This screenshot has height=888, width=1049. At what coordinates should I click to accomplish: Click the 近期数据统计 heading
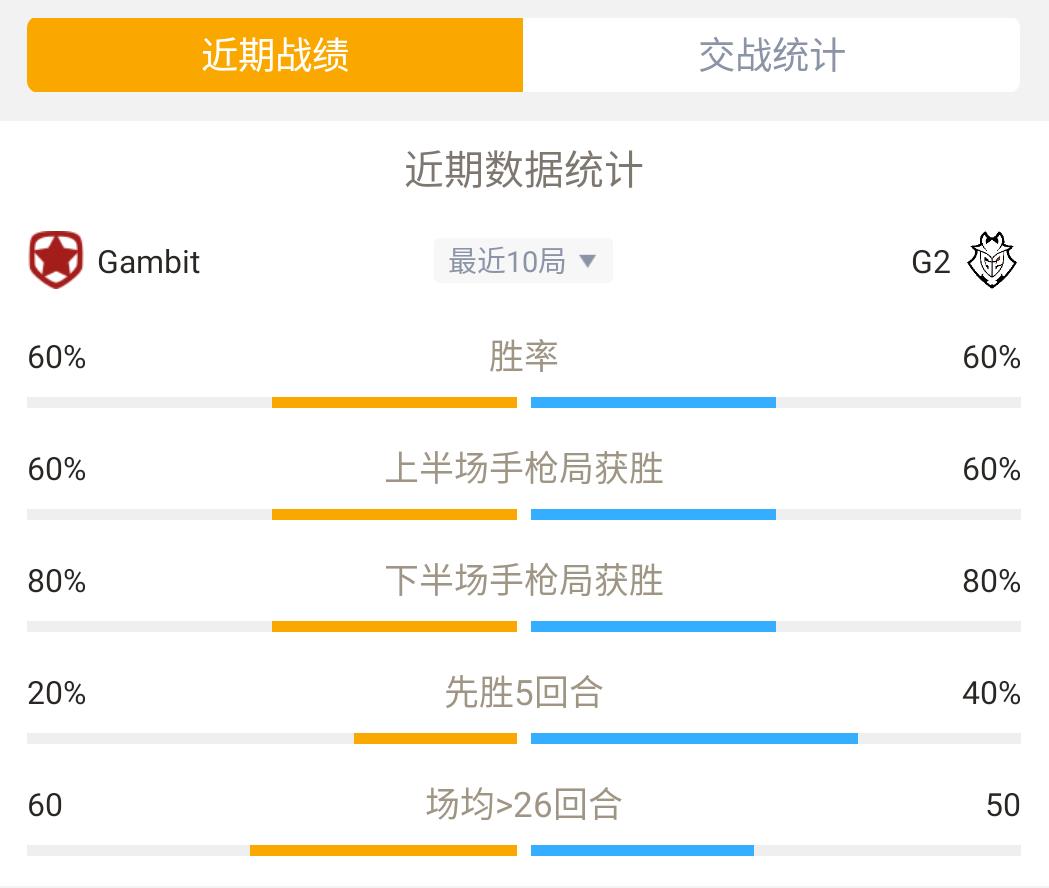coord(524,169)
